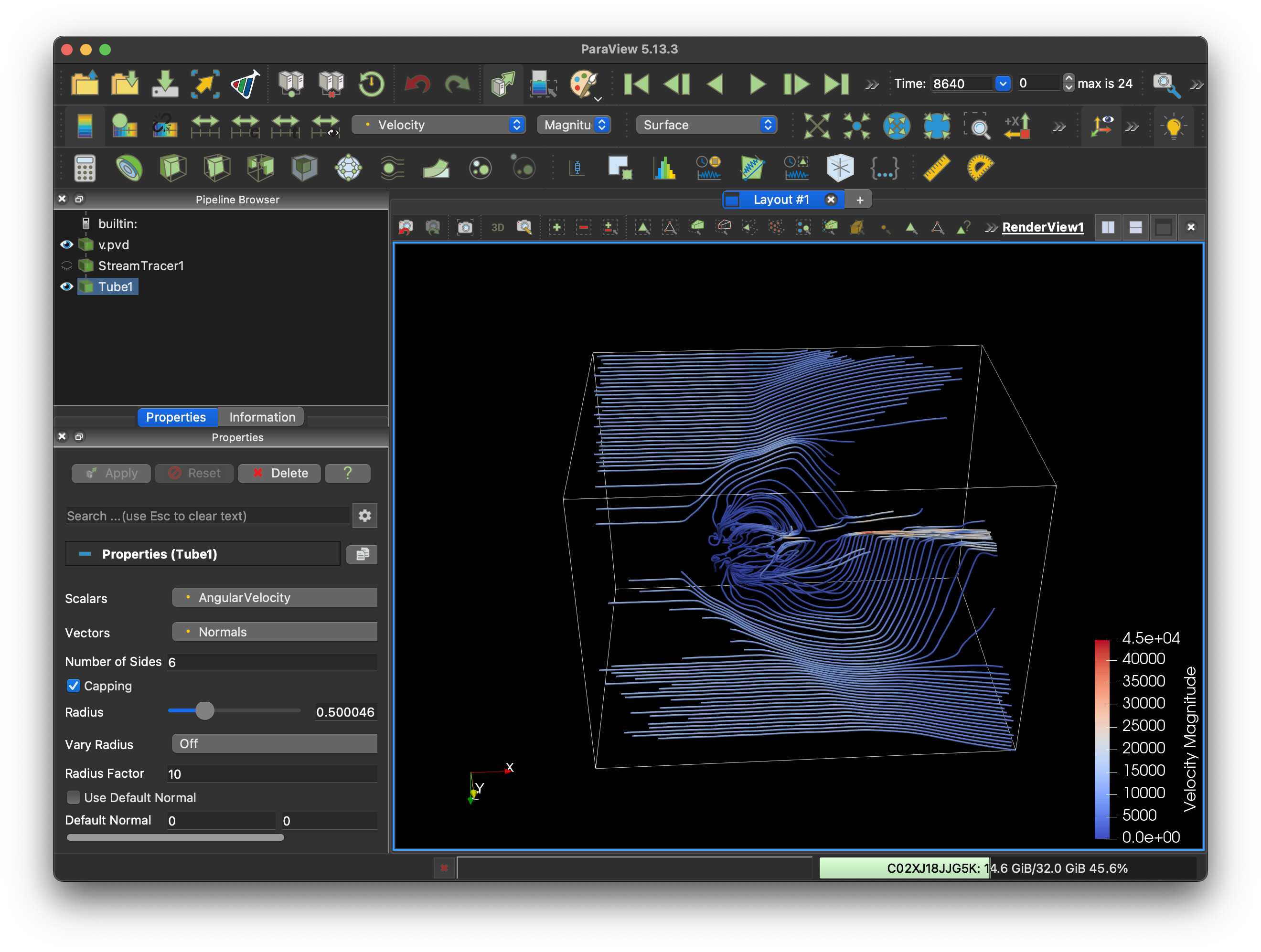Toggle color legend visibility icon
1261x952 pixels.
(x=85, y=126)
